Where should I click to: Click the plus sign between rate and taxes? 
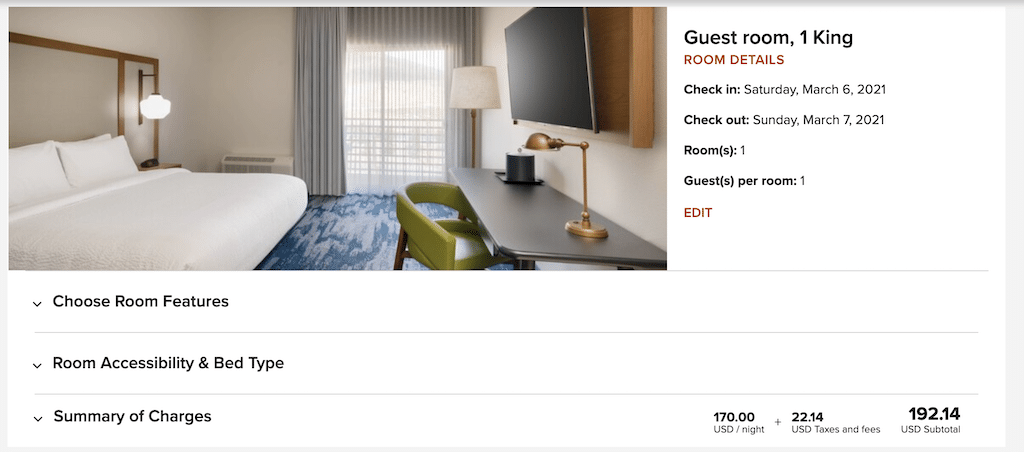778,422
